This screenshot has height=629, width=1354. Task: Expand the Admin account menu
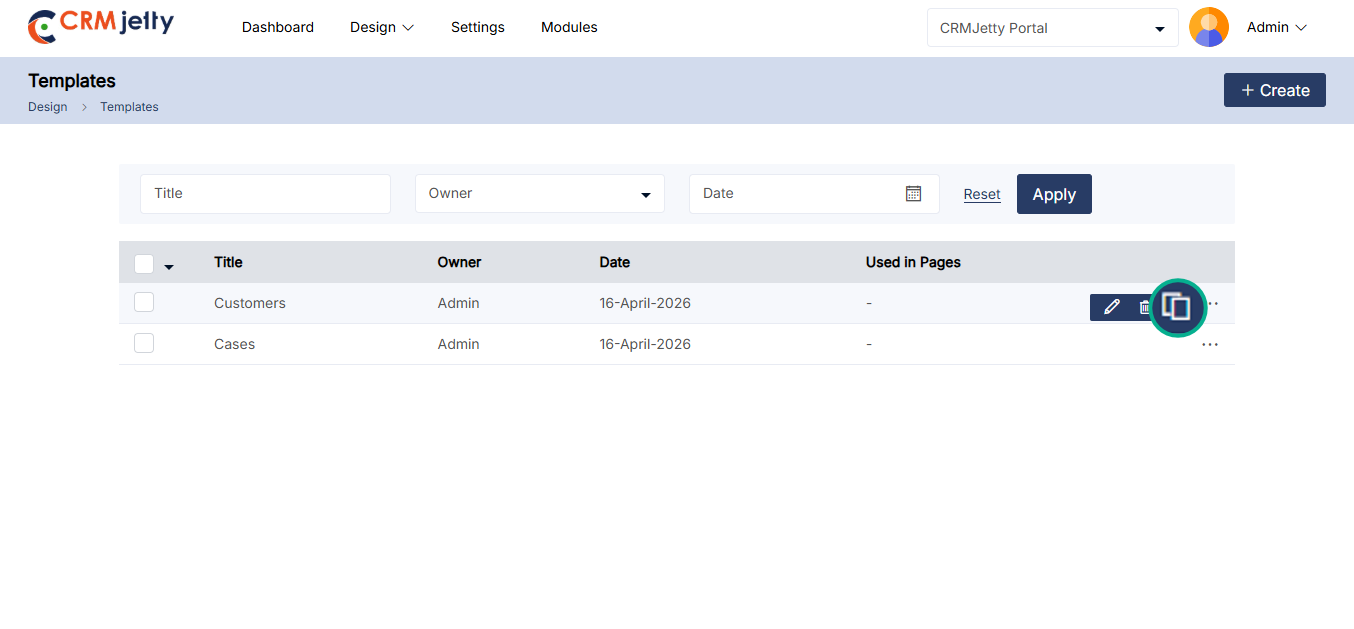coord(1276,28)
